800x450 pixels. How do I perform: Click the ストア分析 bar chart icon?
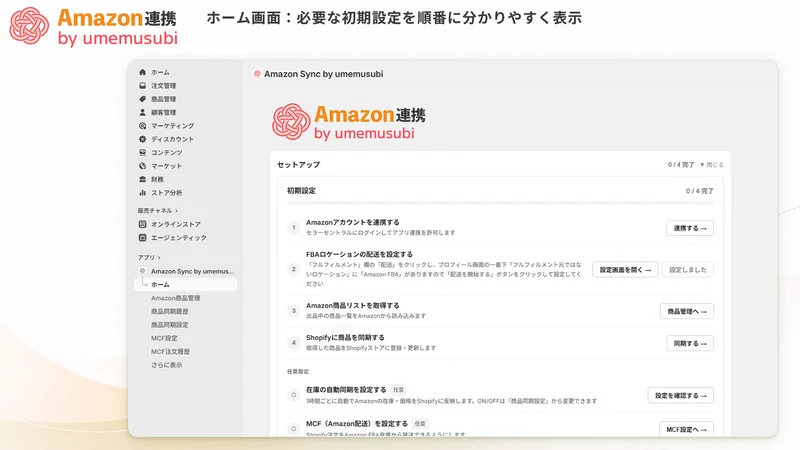coord(142,192)
